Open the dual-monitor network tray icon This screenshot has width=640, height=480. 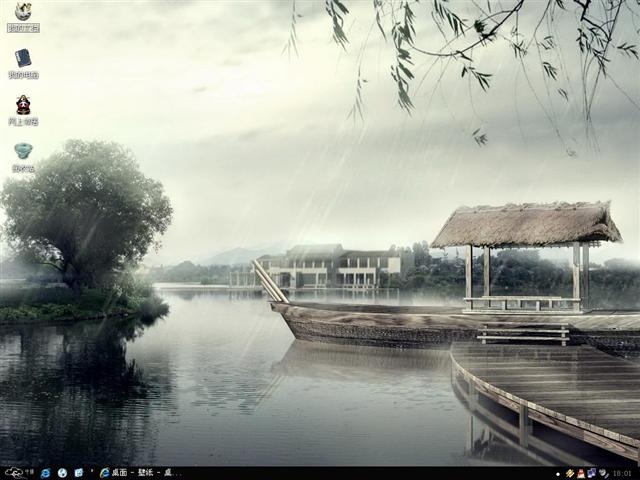[591, 473]
